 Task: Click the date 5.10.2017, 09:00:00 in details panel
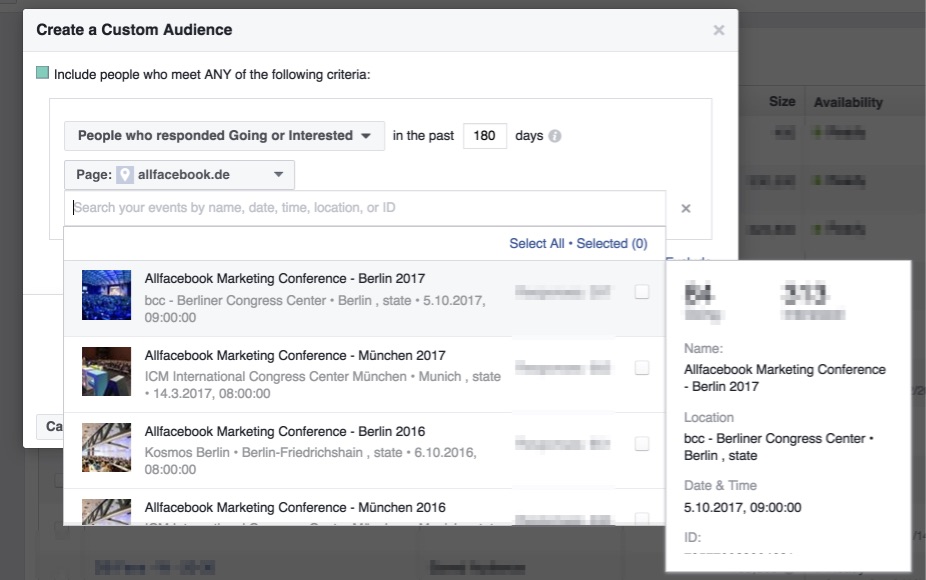coord(742,507)
